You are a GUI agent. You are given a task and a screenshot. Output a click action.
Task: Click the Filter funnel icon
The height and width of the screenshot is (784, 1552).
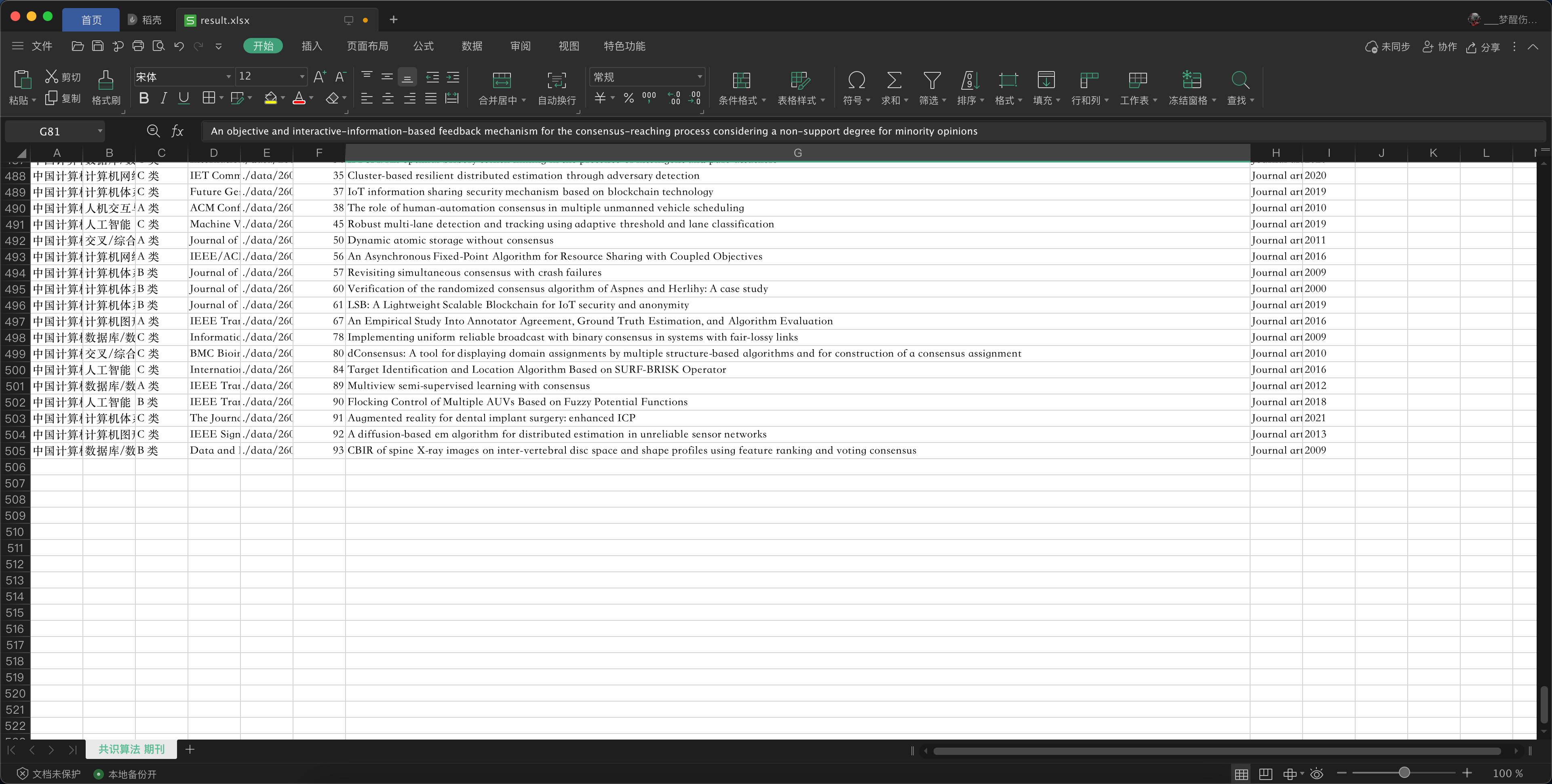pyautogui.click(x=932, y=80)
